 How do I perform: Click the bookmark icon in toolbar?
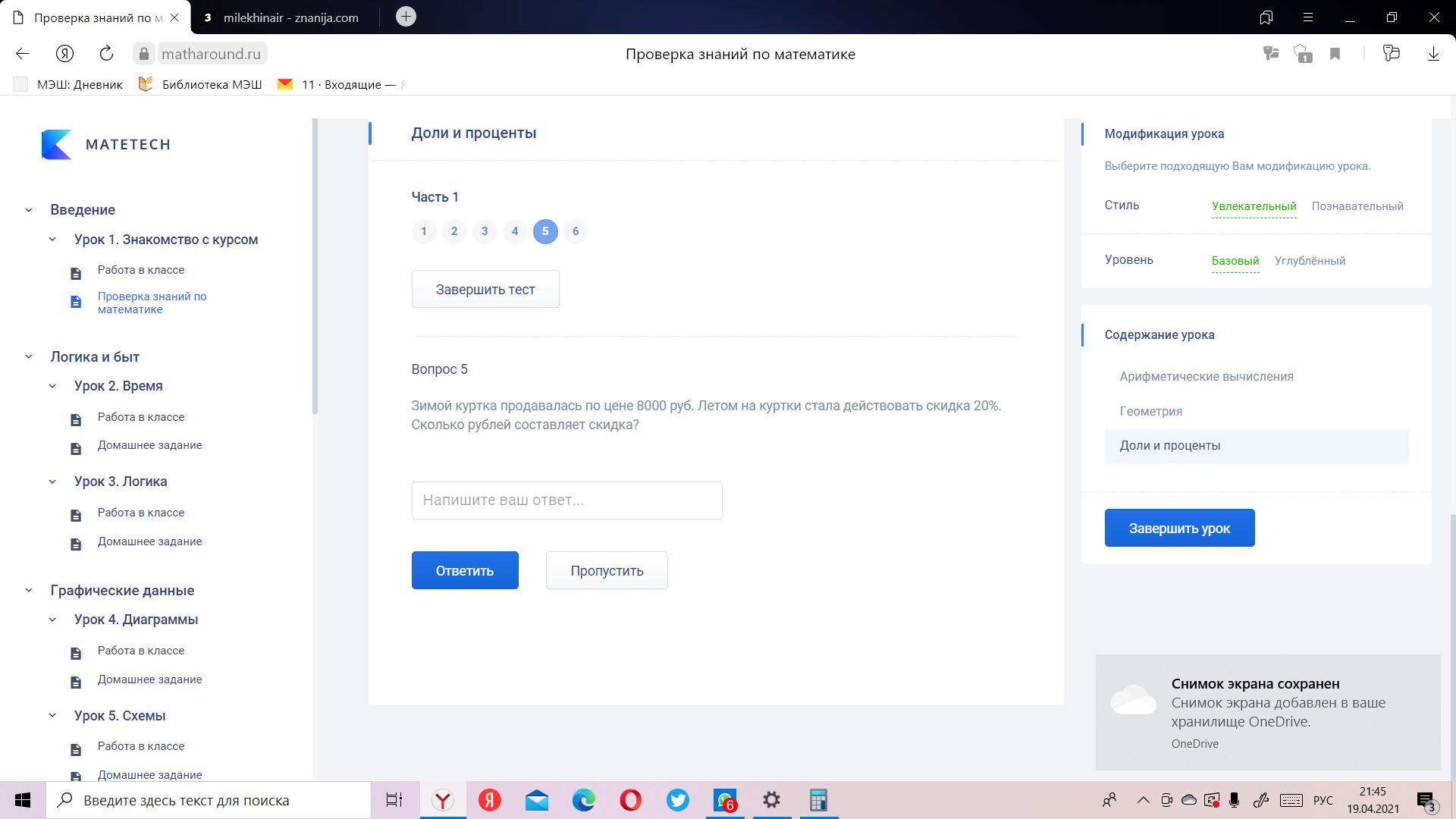click(x=1335, y=54)
